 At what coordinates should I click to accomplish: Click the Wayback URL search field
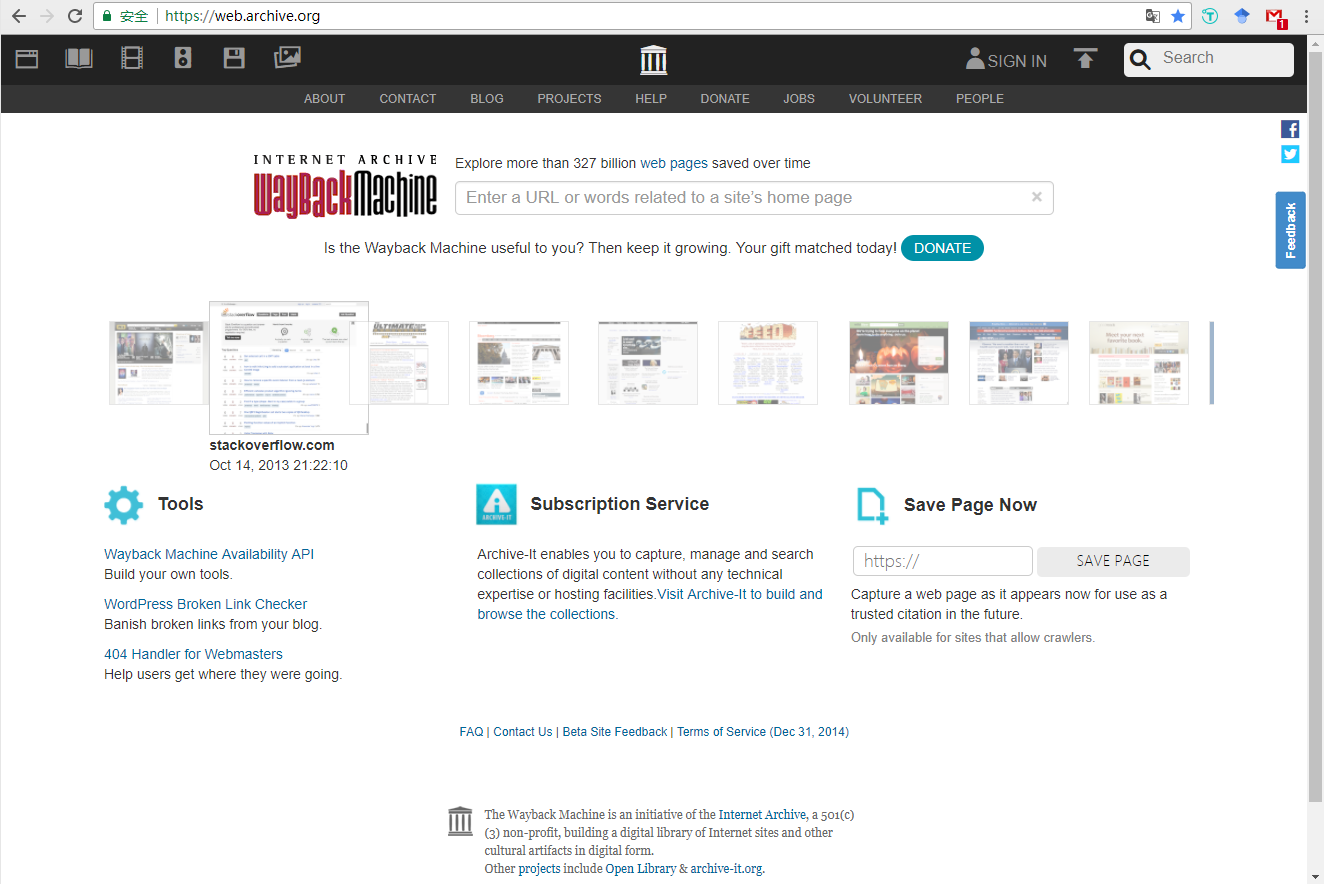(754, 198)
